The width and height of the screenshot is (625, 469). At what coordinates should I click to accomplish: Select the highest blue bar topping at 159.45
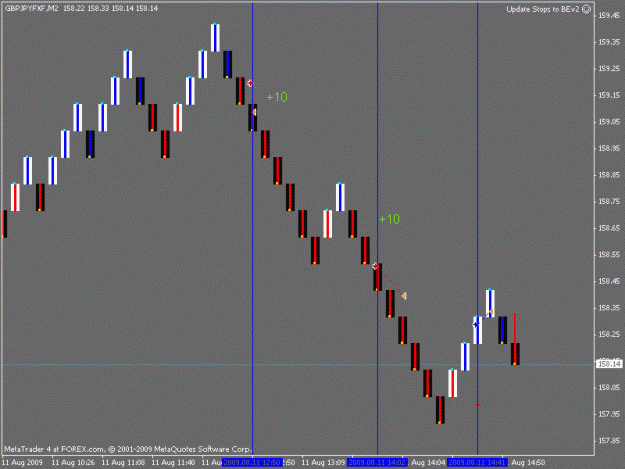[x=215, y=37]
